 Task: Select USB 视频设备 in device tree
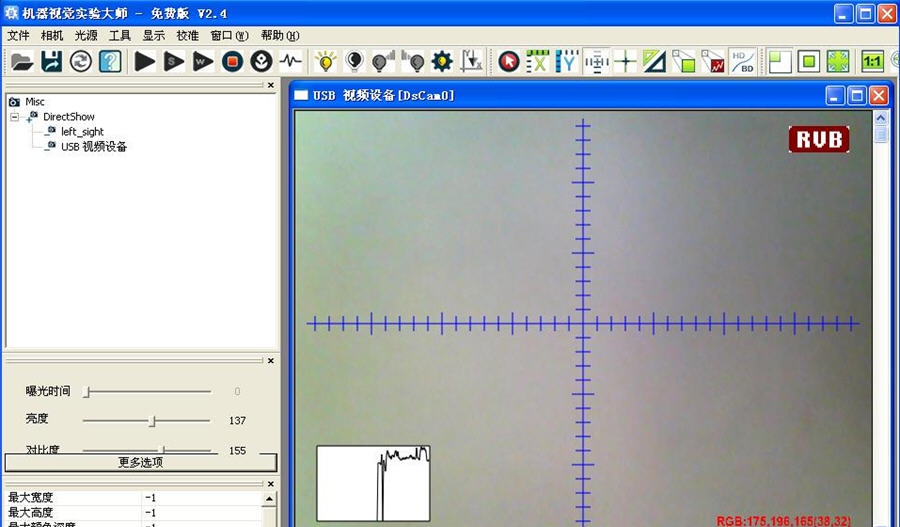pyautogui.click(x=93, y=147)
